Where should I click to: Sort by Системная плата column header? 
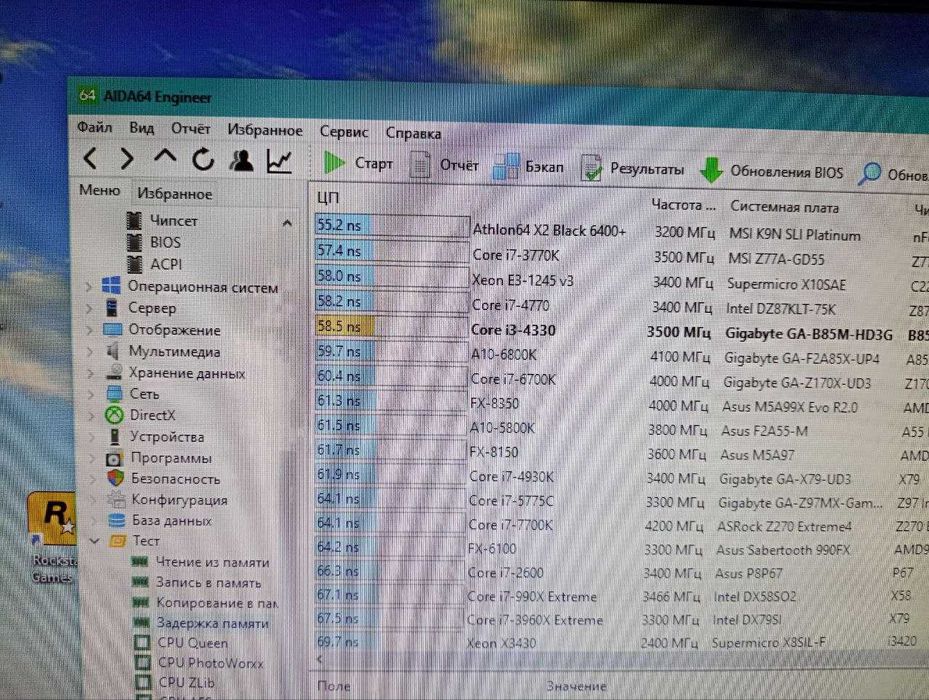click(784, 207)
